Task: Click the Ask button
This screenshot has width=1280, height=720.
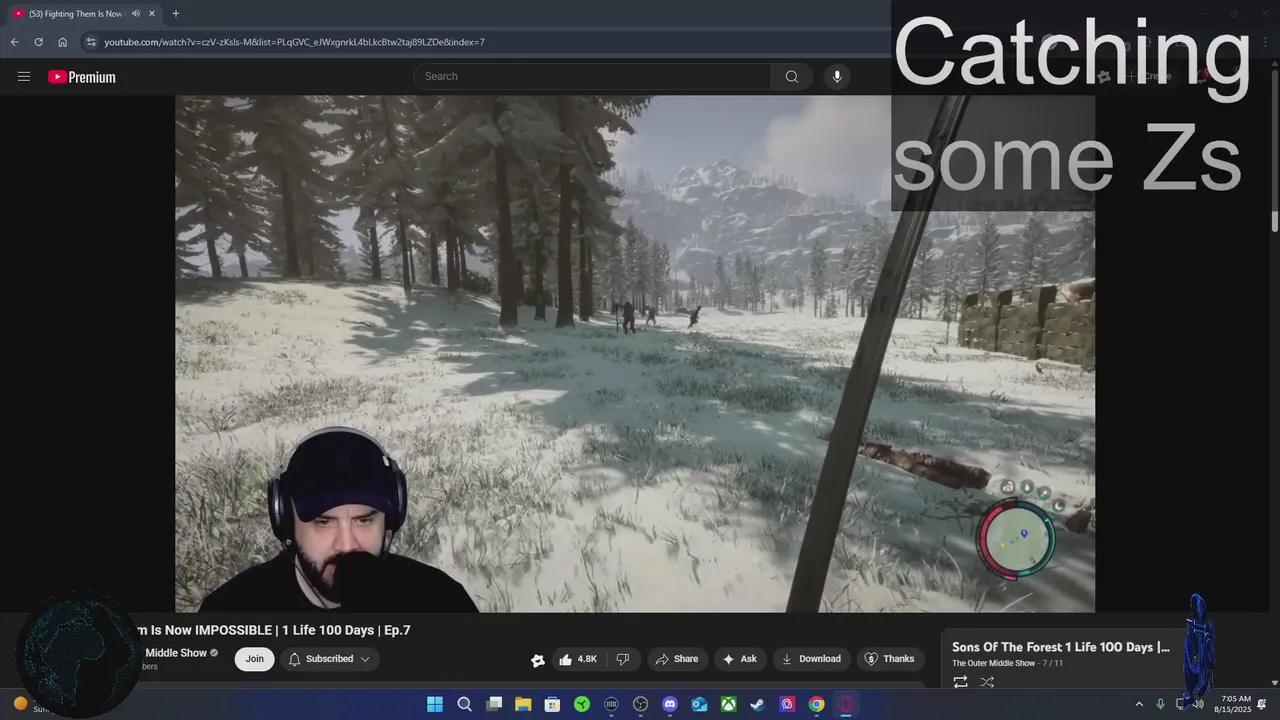Action: tap(739, 659)
